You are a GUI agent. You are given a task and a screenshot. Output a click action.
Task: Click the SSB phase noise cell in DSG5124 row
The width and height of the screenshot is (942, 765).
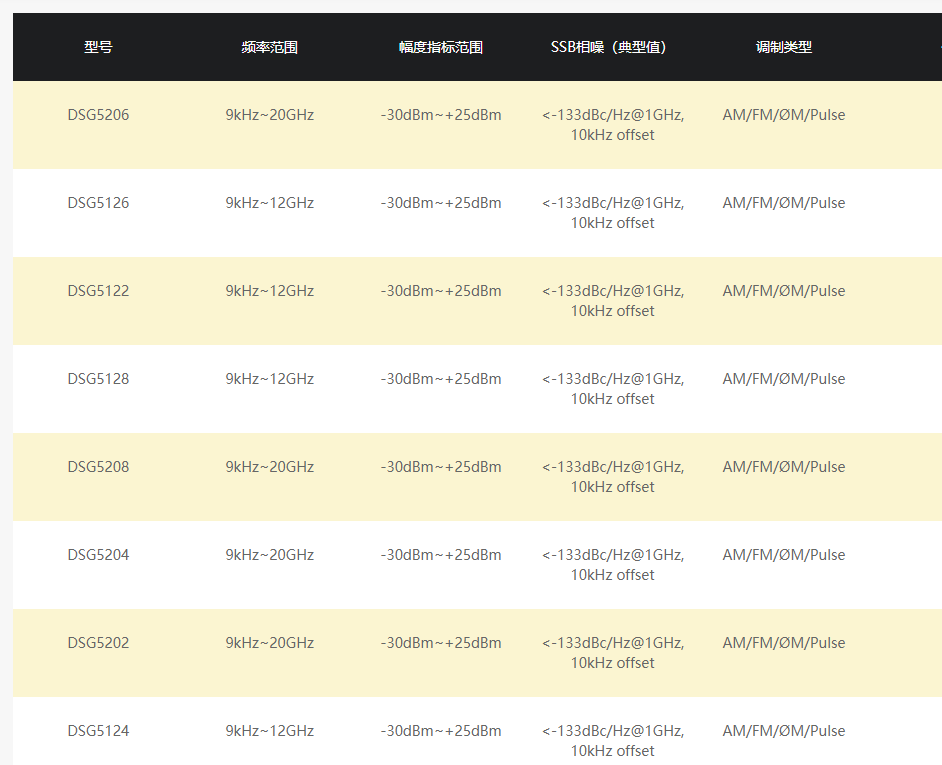pos(613,741)
